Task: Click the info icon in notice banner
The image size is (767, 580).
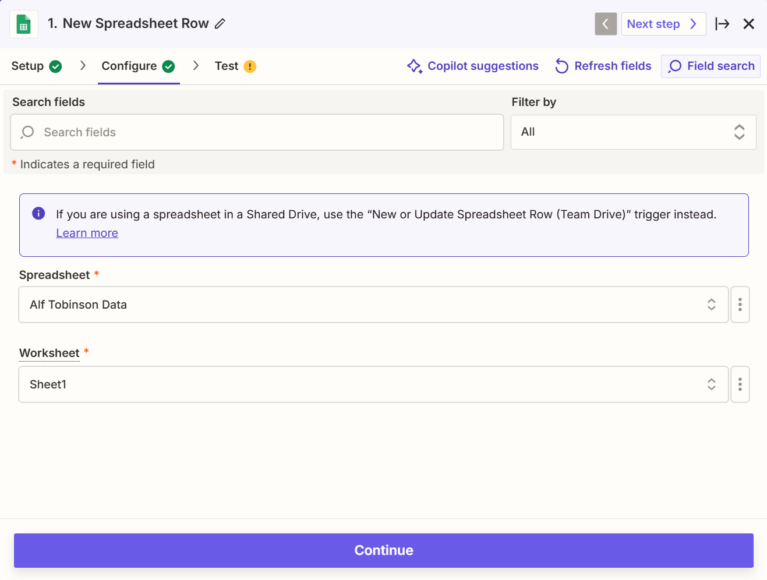Action: point(39,213)
